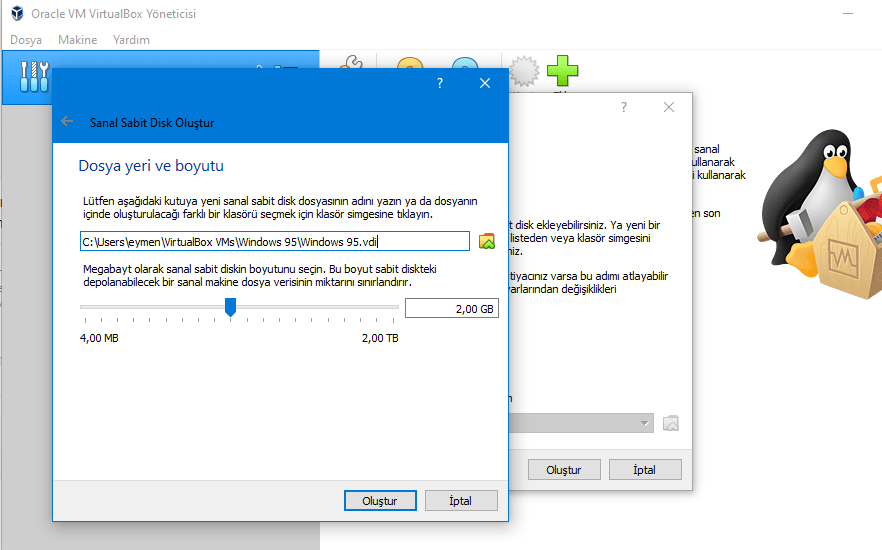This screenshot has height=550, width=882.
Task: Minimize the VirtualBox window
Action: tap(848, 13)
